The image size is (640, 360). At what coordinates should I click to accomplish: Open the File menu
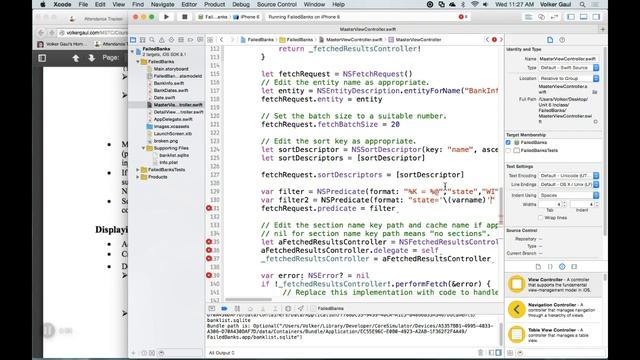tap(83, 4)
